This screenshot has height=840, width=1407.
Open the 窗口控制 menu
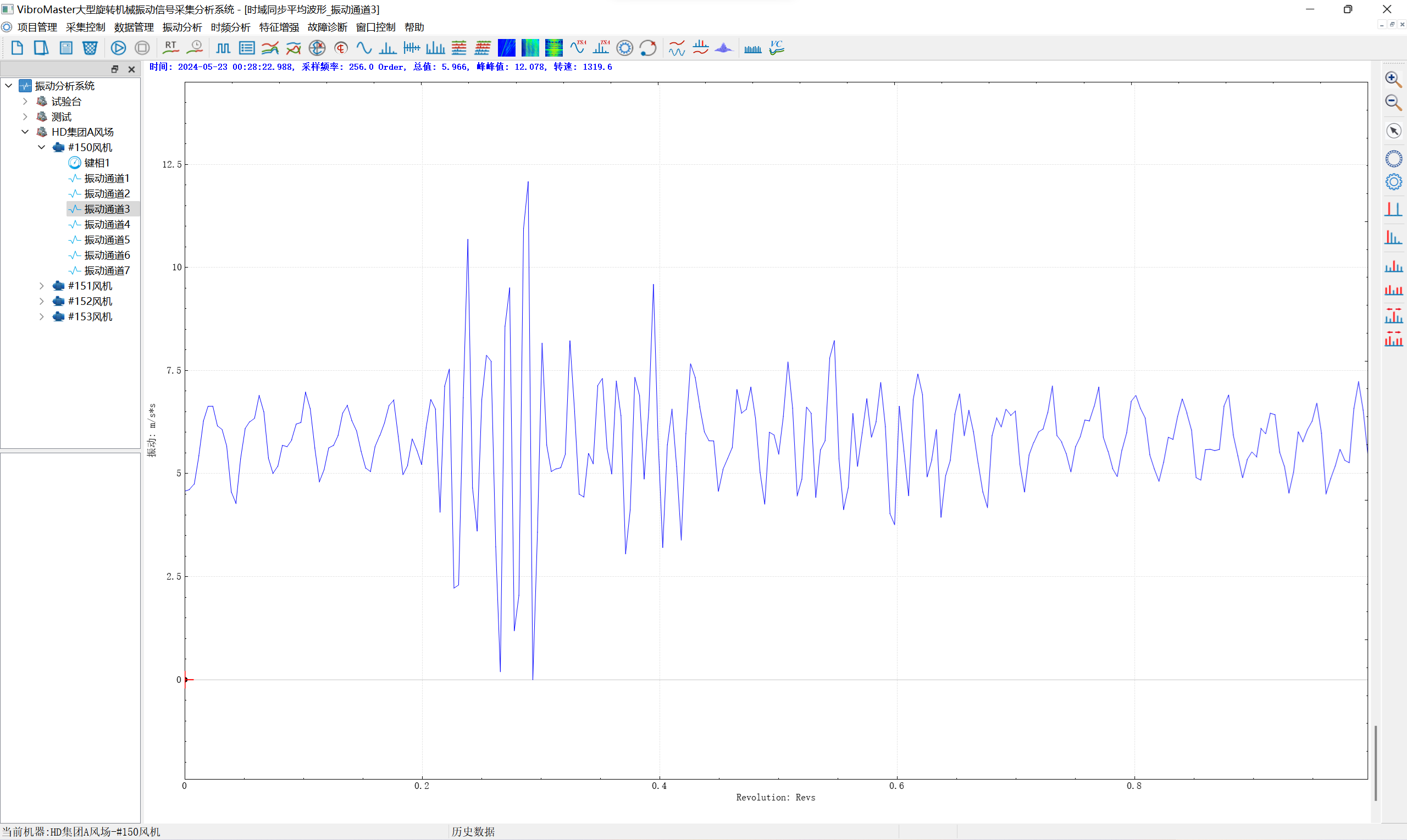(x=376, y=27)
